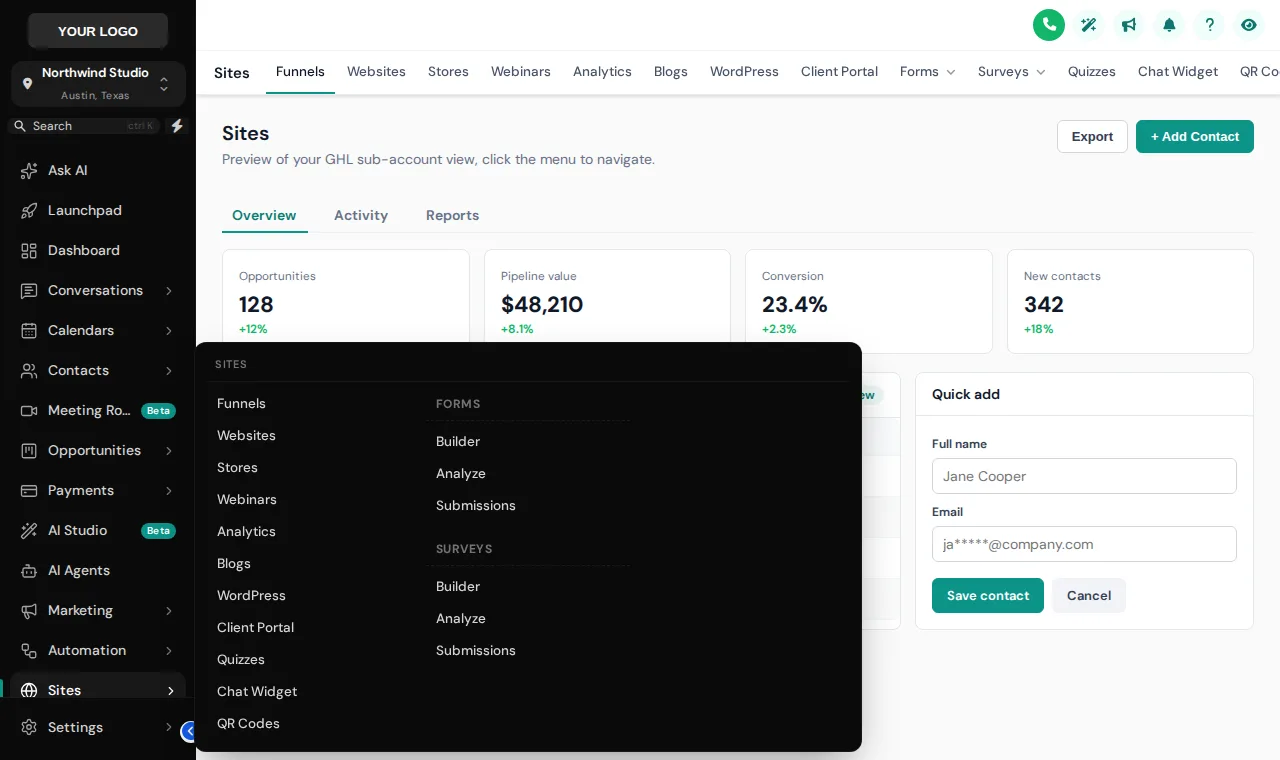Switch to the Reports tab

click(452, 215)
